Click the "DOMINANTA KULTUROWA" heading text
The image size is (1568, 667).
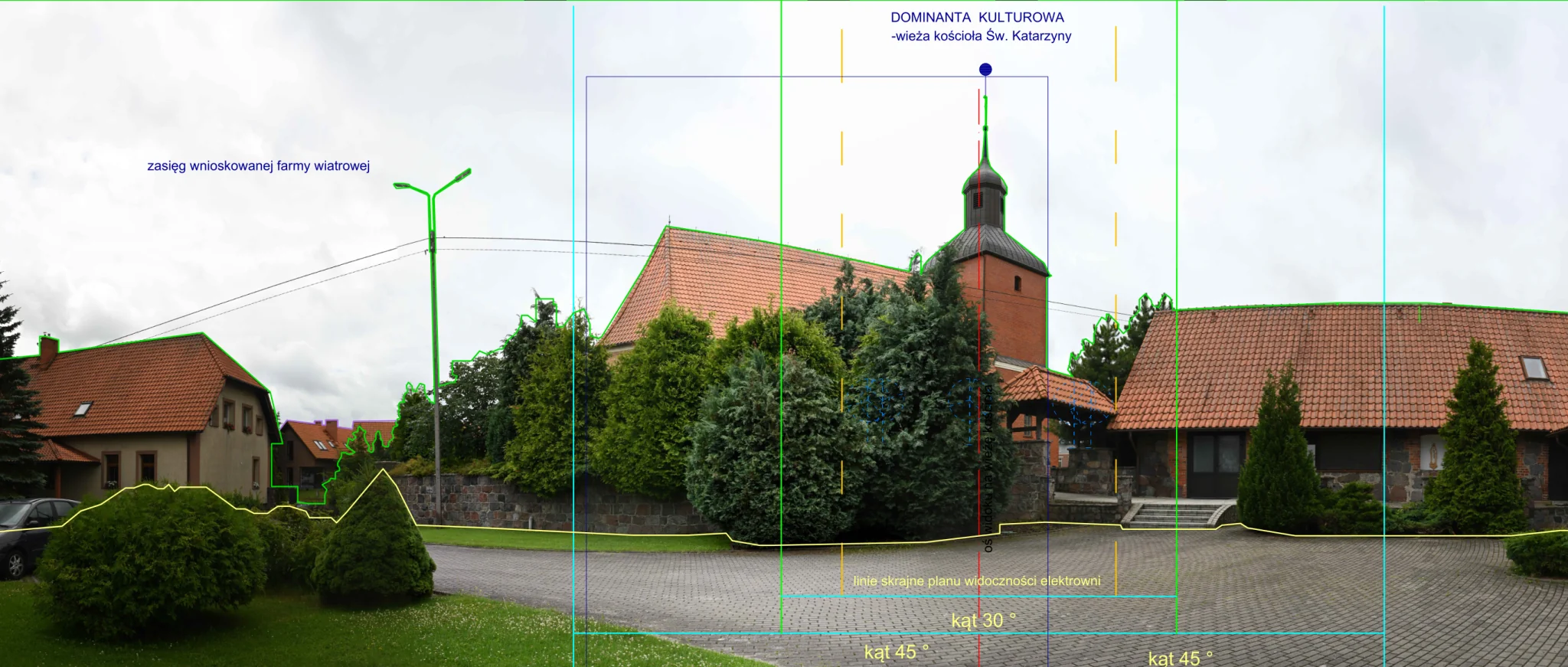pyautogui.click(x=977, y=17)
